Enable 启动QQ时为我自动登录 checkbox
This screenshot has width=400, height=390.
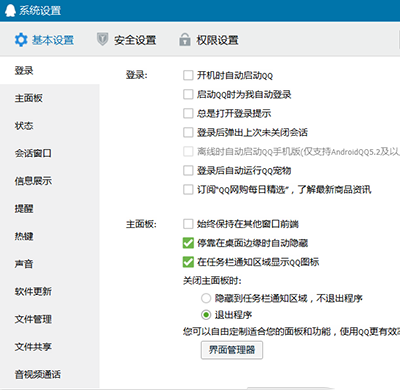point(188,94)
